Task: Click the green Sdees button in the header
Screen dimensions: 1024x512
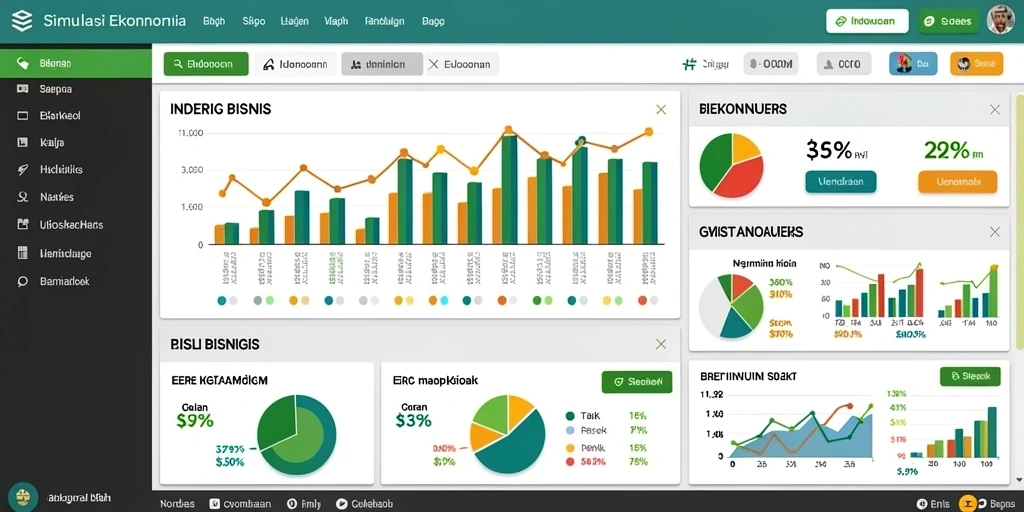Action: (x=948, y=21)
